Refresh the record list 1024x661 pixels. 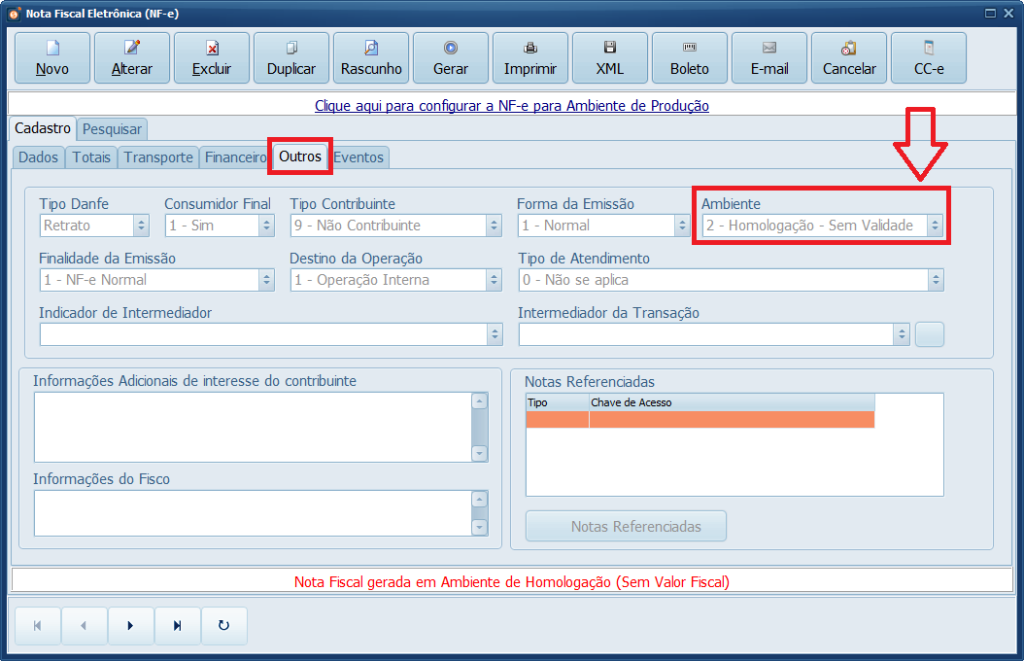click(224, 626)
